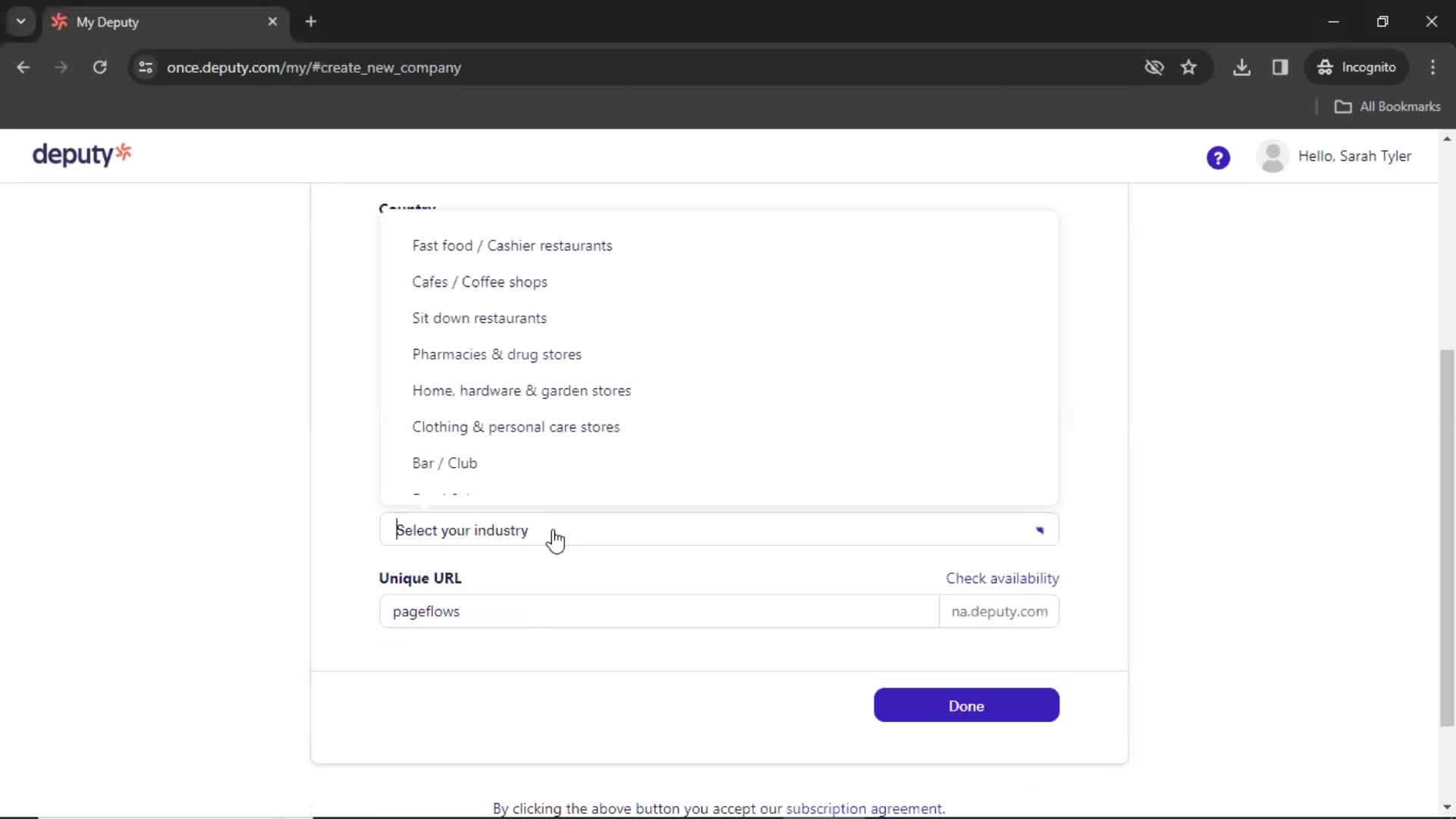Click the browser reader view icon
The image size is (1456, 819).
click(1281, 67)
